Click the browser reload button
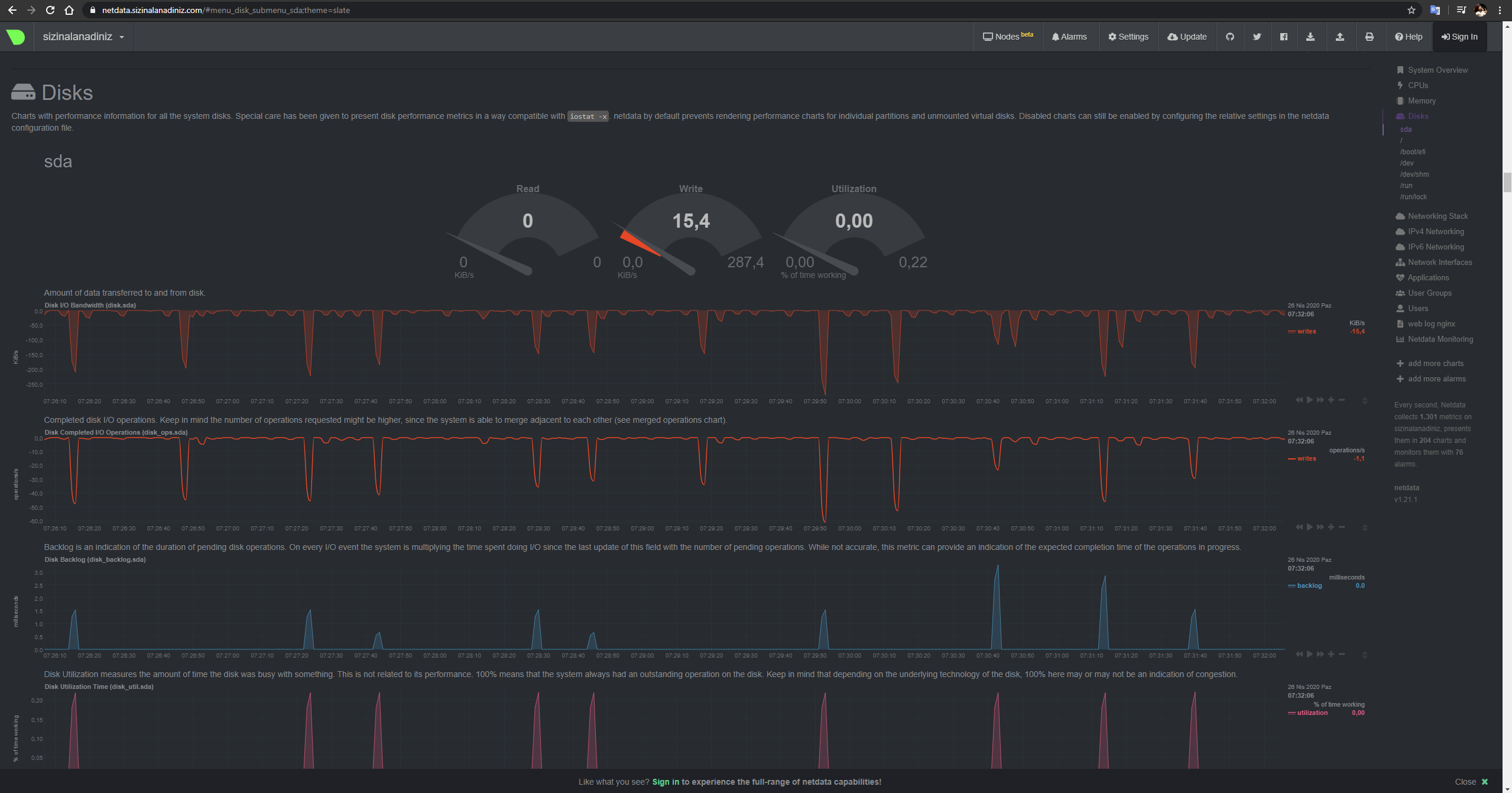Screen dimensions: 1512x793 coord(50,10)
